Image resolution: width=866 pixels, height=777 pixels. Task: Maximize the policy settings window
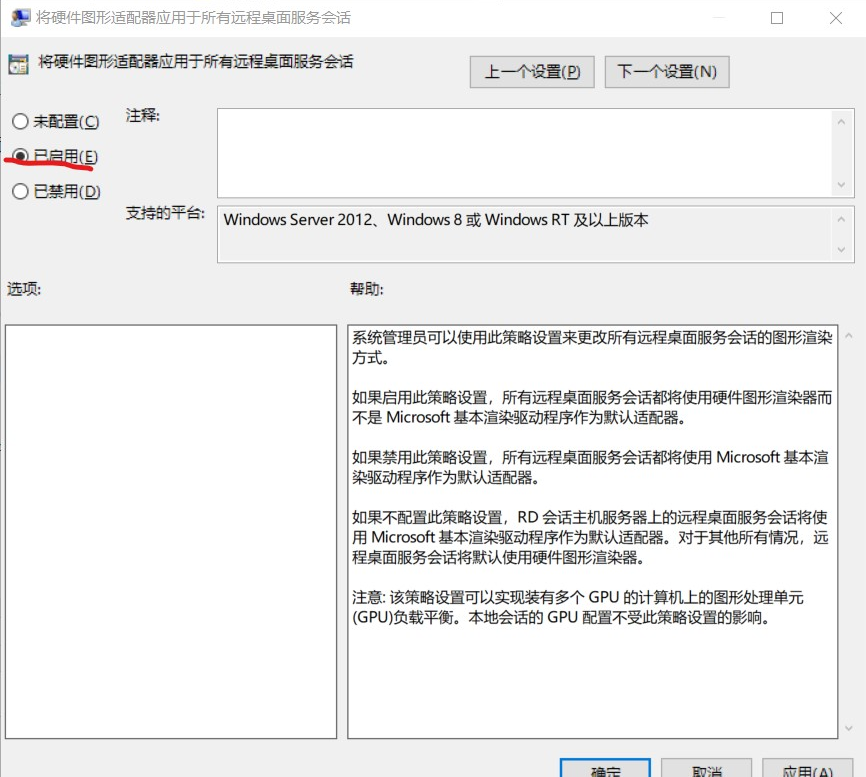click(777, 18)
